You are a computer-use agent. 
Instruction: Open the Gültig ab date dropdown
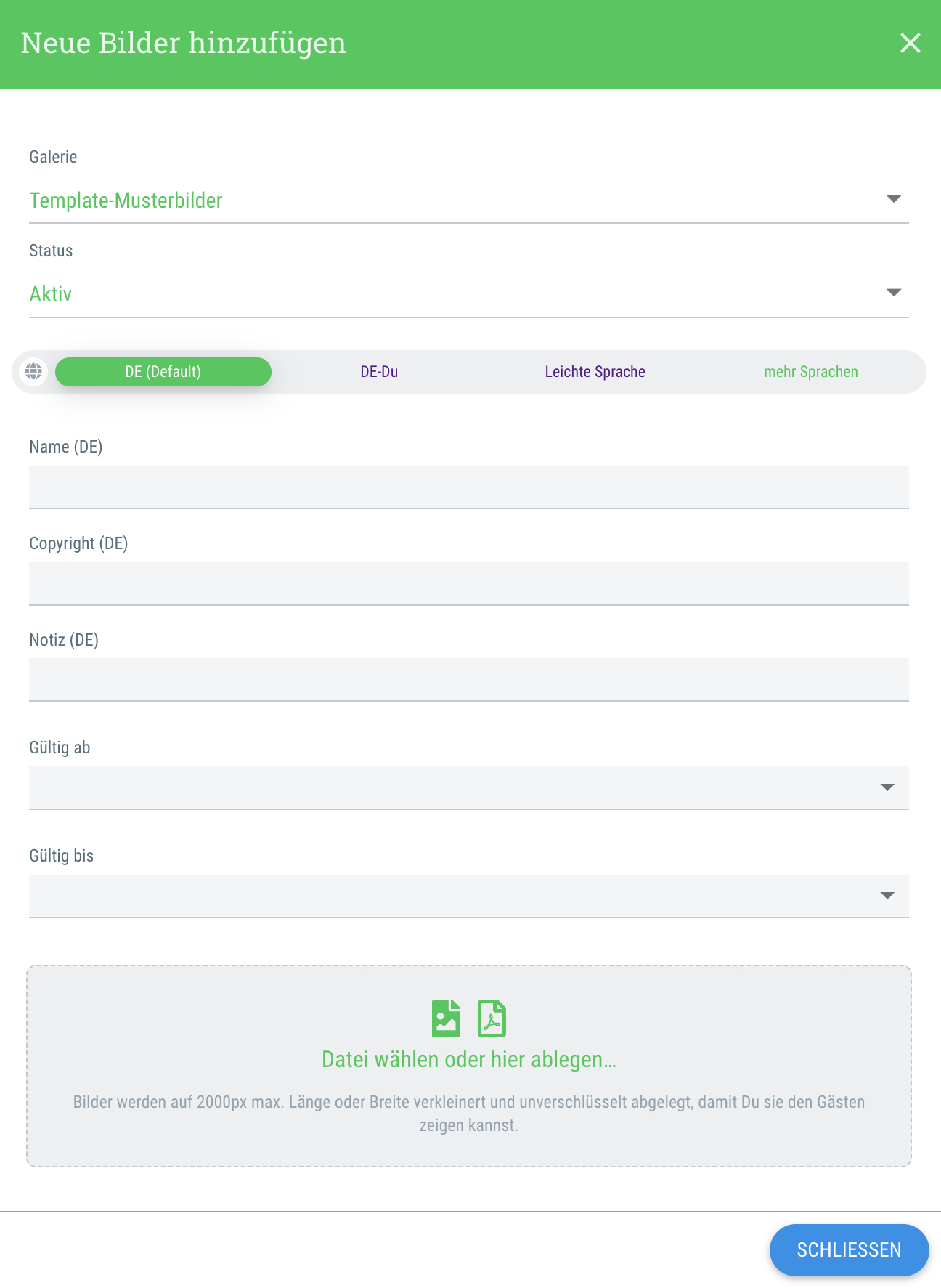click(469, 787)
